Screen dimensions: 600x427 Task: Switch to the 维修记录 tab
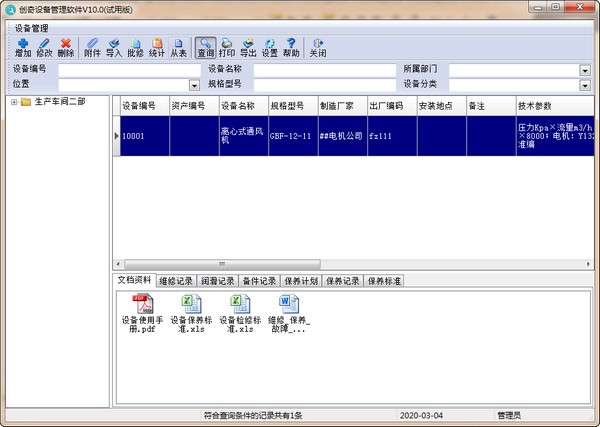click(176, 281)
